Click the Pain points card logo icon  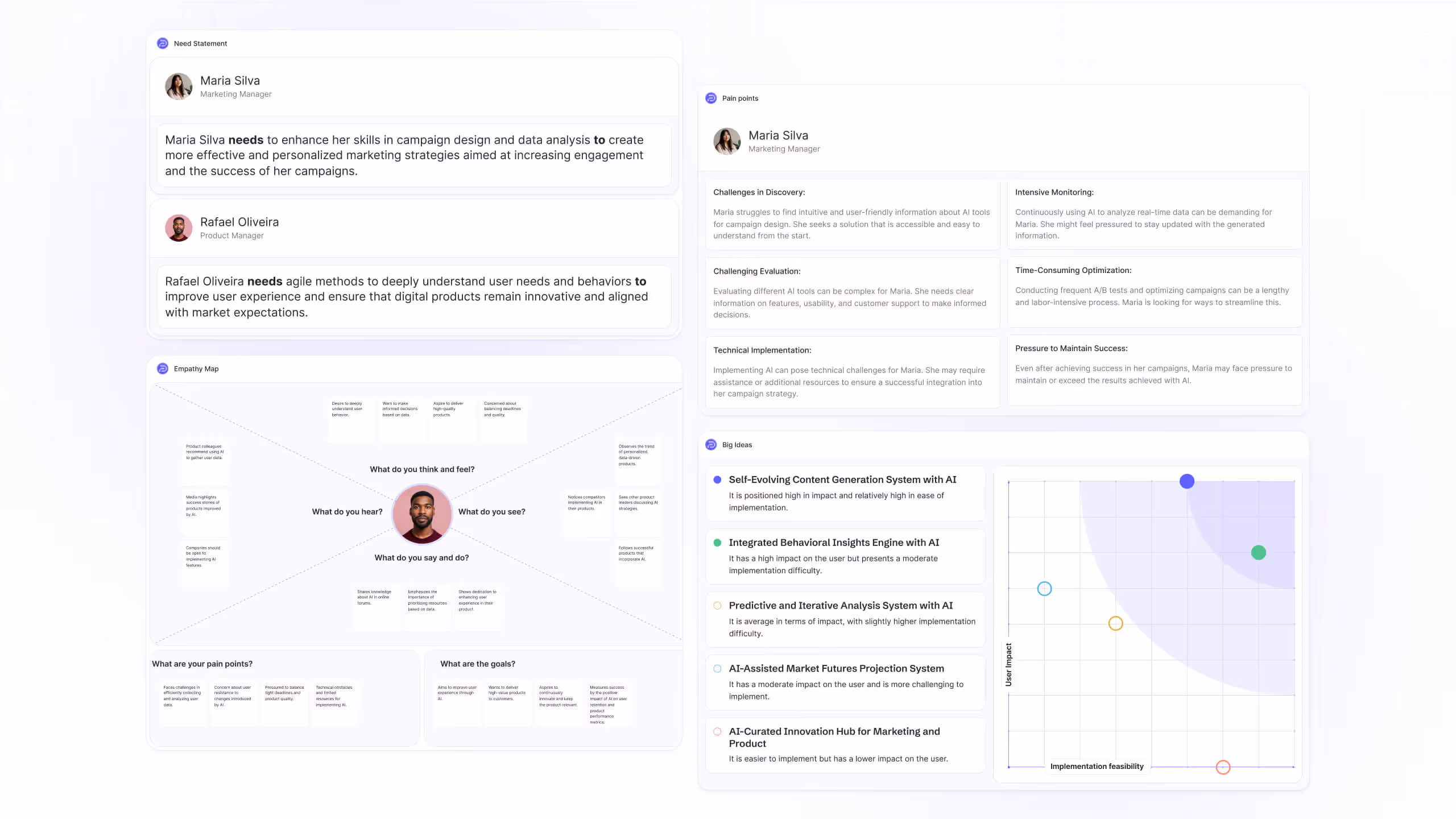coord(711,98)
